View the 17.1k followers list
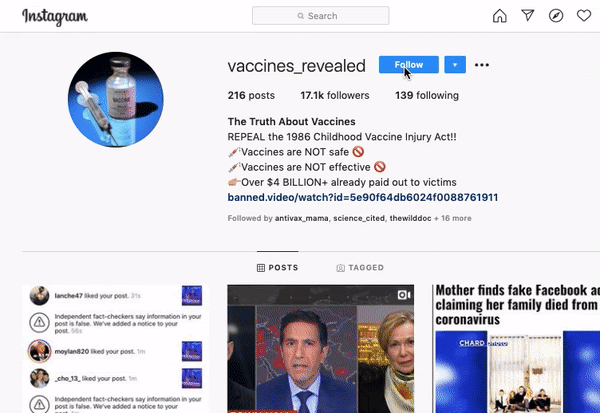The width and height of the screenshot is (600, 413). 335,95
